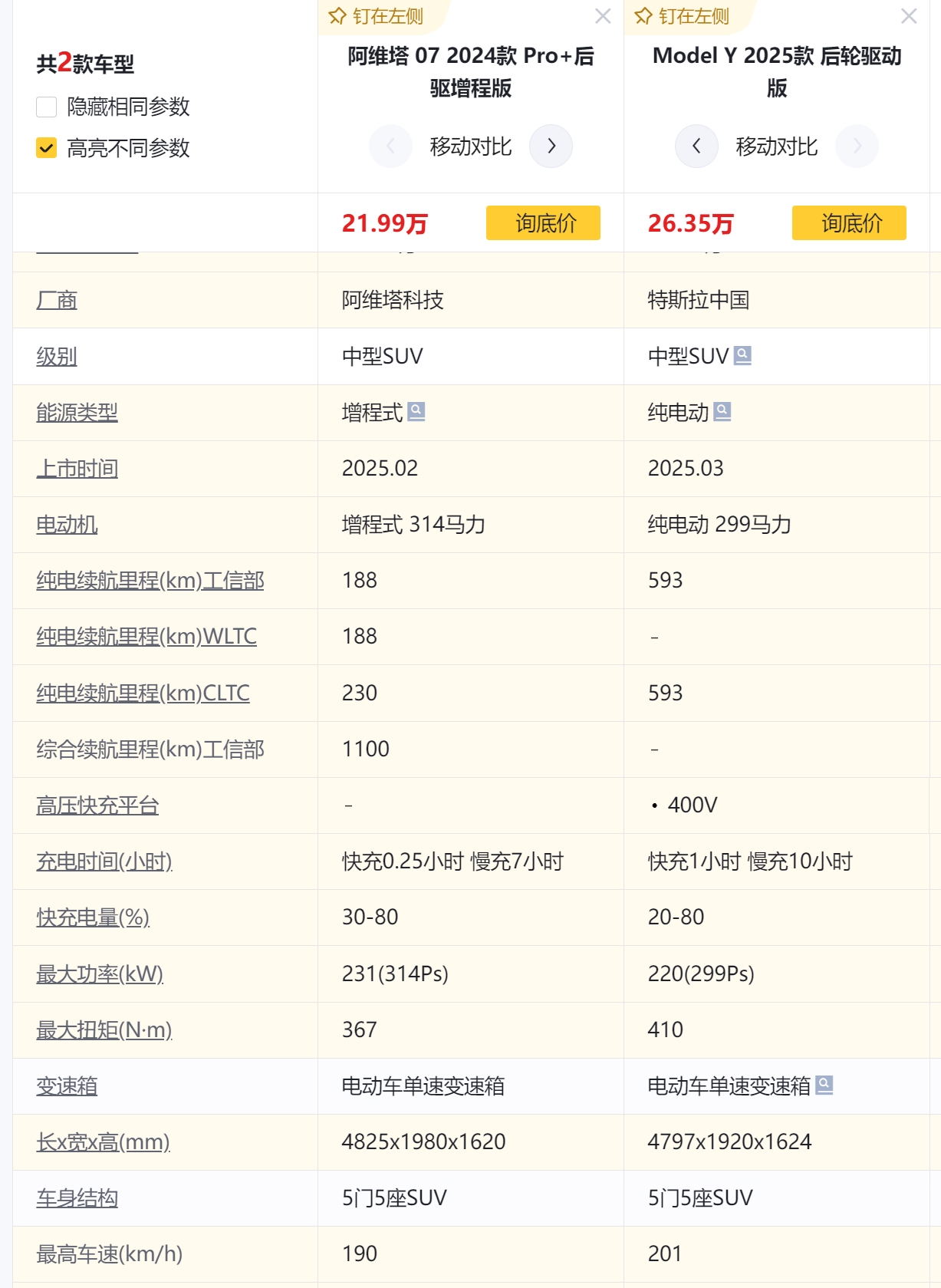The image size is (941, 1288).
Task: Click the pin icon above 阿维塔 07 column
Action: 337,16
